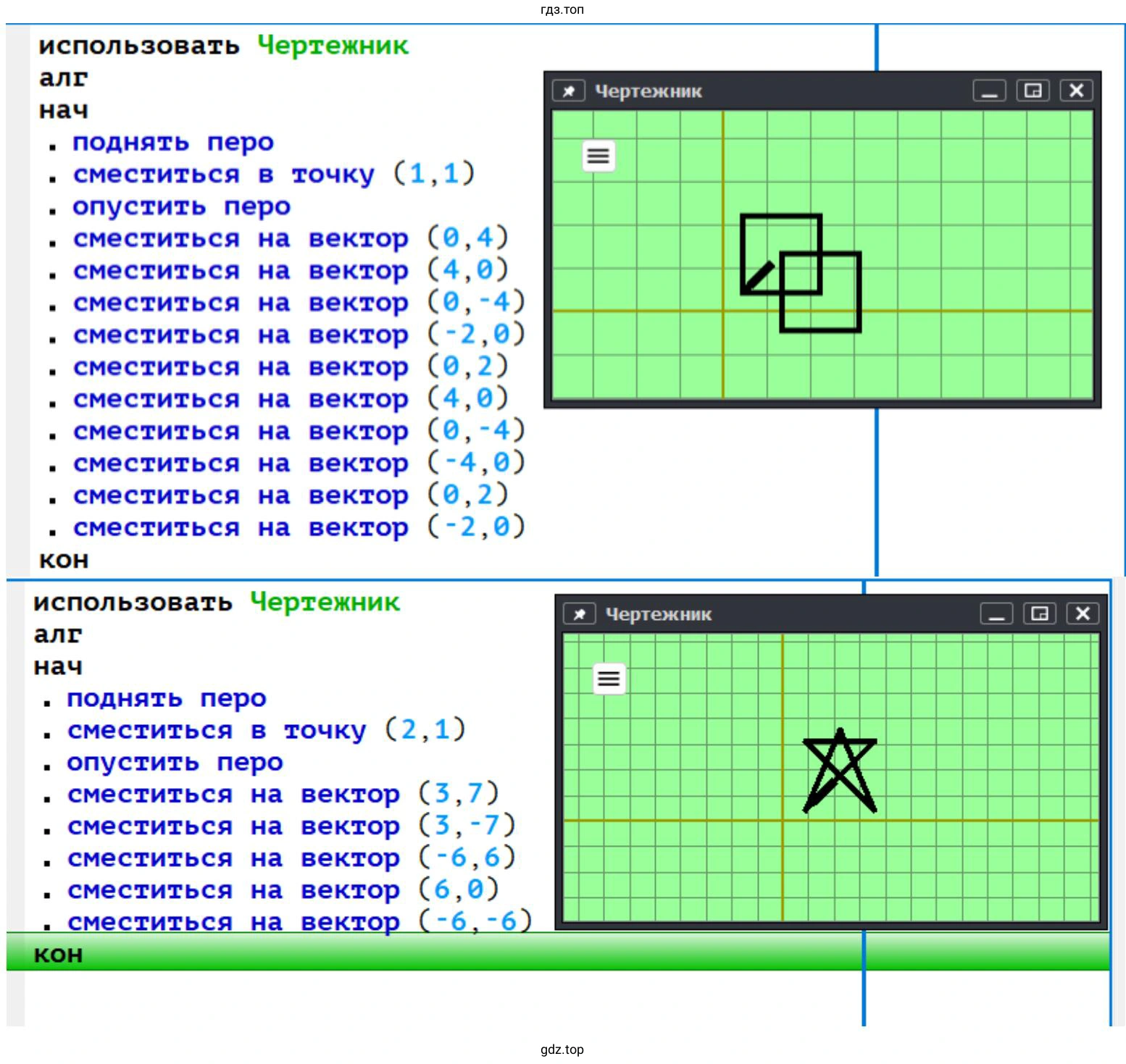Click the star drawing in the lower canvas
Image resolution: width=1126 pixels, height=1064 pixels.
point(840,771)
